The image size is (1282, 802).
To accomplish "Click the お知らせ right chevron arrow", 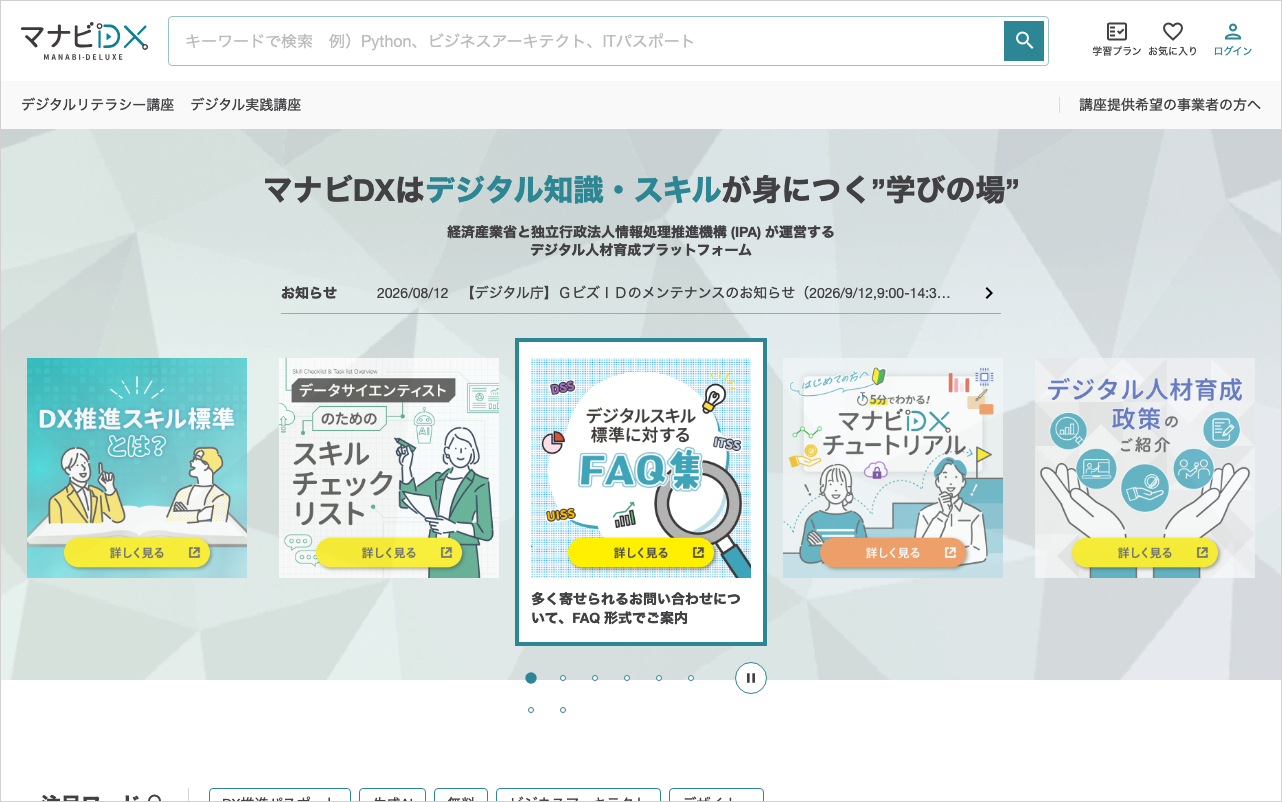I will (x=989, y=293).
